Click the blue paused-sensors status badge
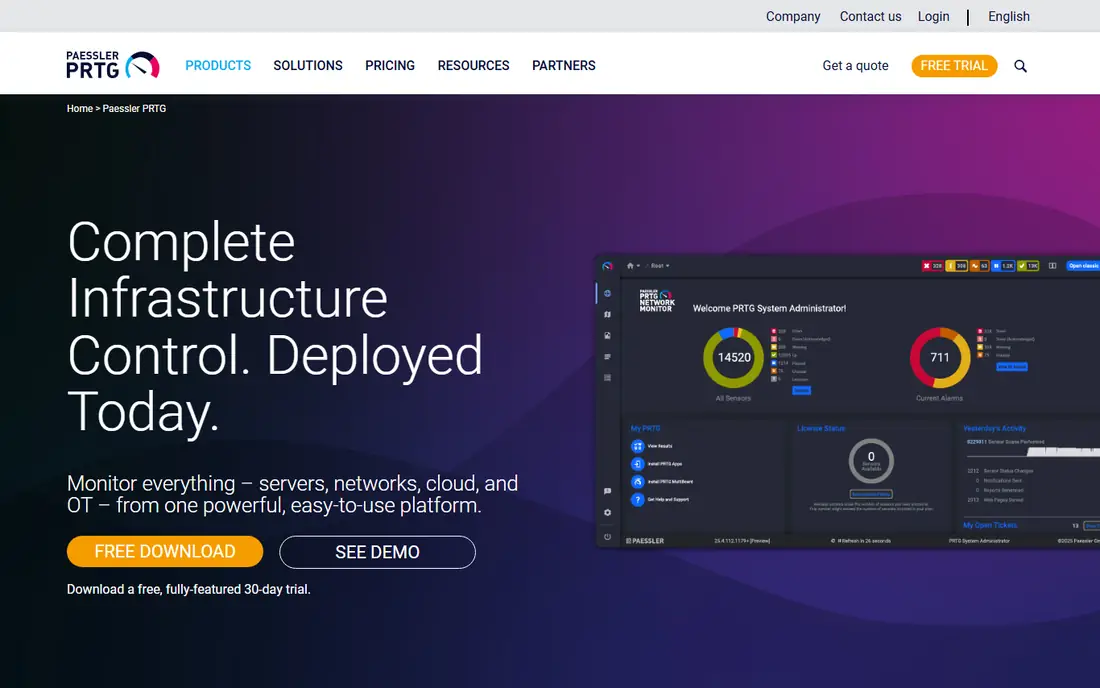Screen dimensions: 1100x688 (1004, 266)
